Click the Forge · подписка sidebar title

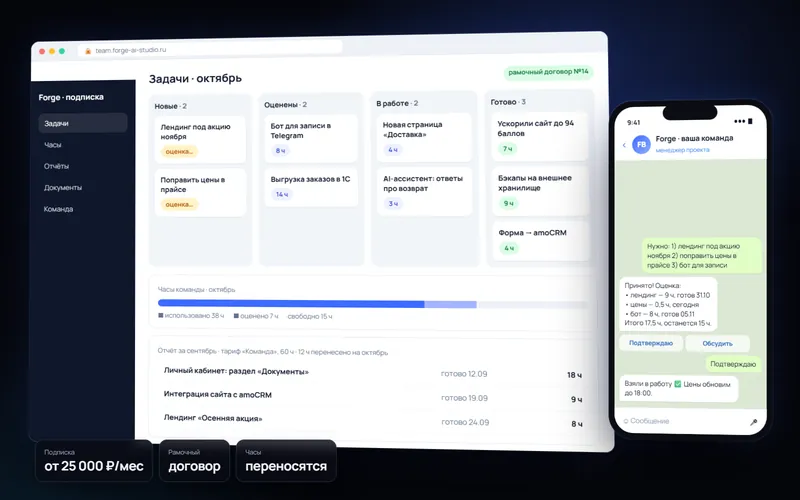pyautogui.click(x=71, y=97)
